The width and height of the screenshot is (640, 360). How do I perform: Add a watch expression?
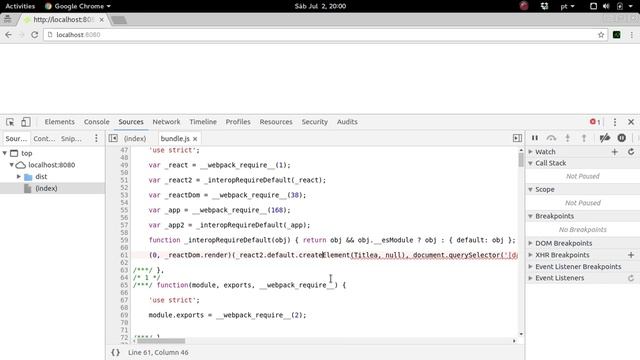click(615, 152)
